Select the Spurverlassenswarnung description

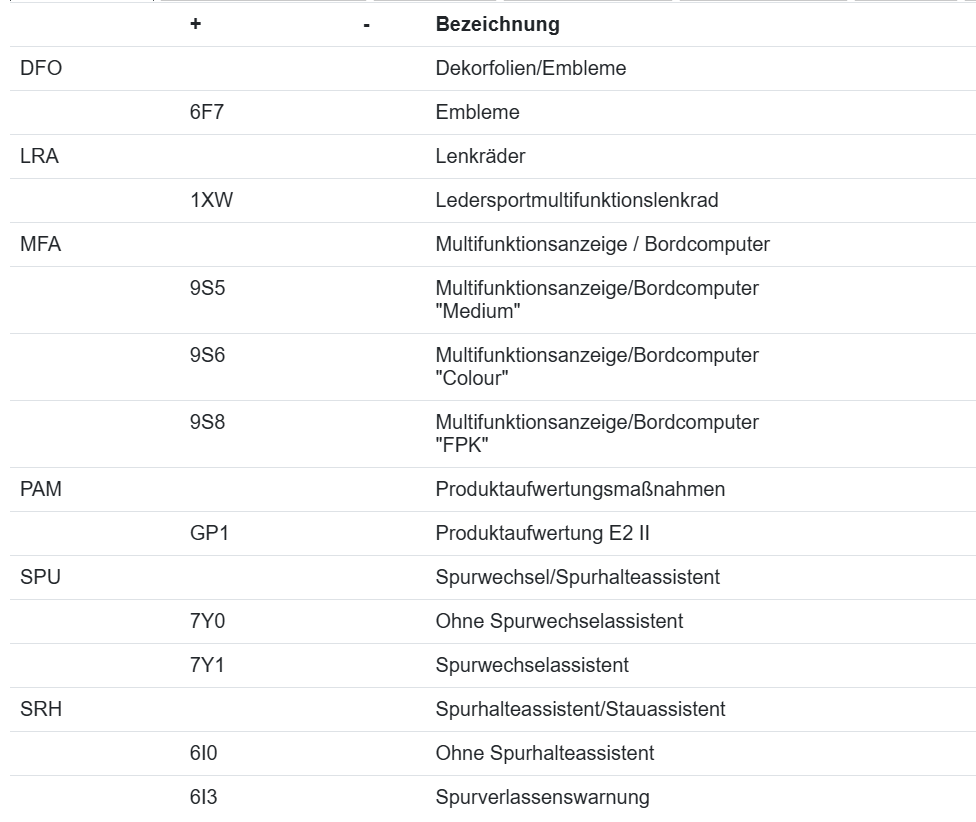click(x=542, y=797)
